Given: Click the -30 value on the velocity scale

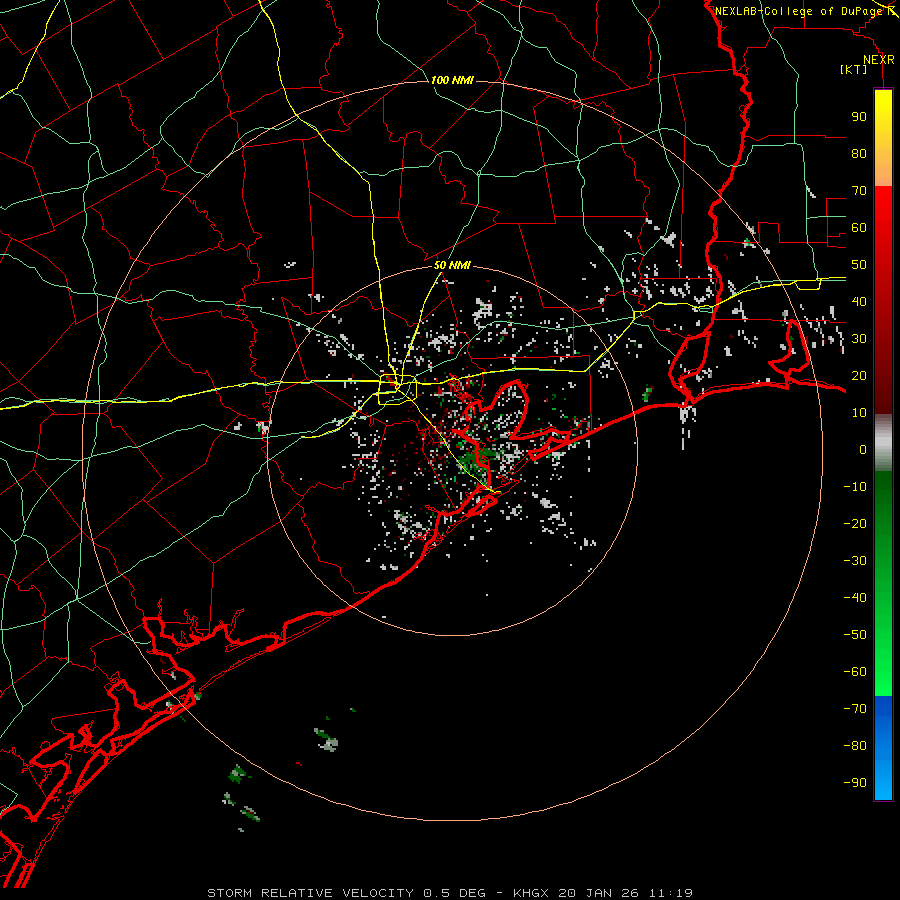Looking at the screenshot, I should click(855, 561).
